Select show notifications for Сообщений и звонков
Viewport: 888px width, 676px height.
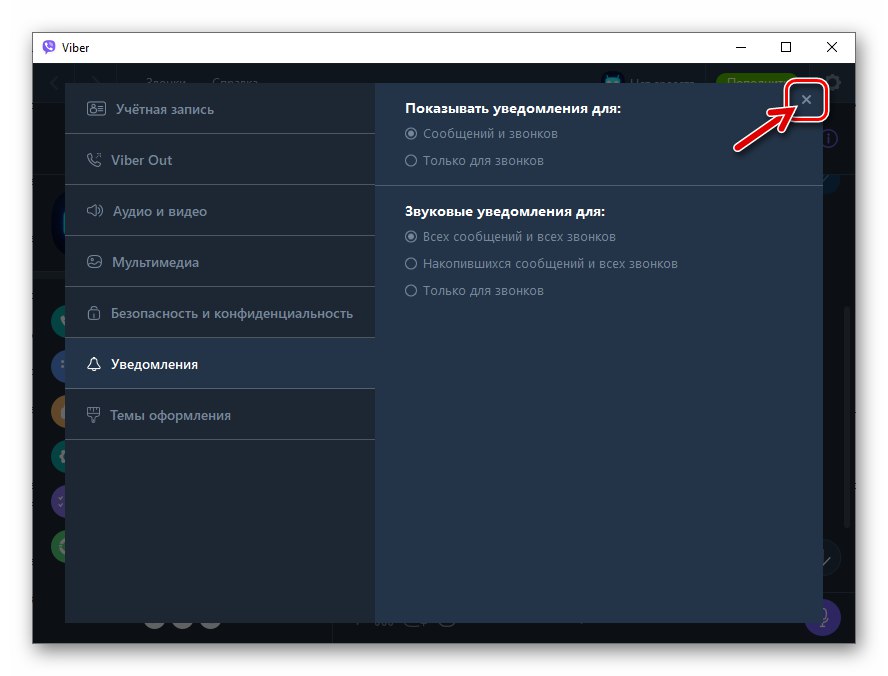point(481,134)
